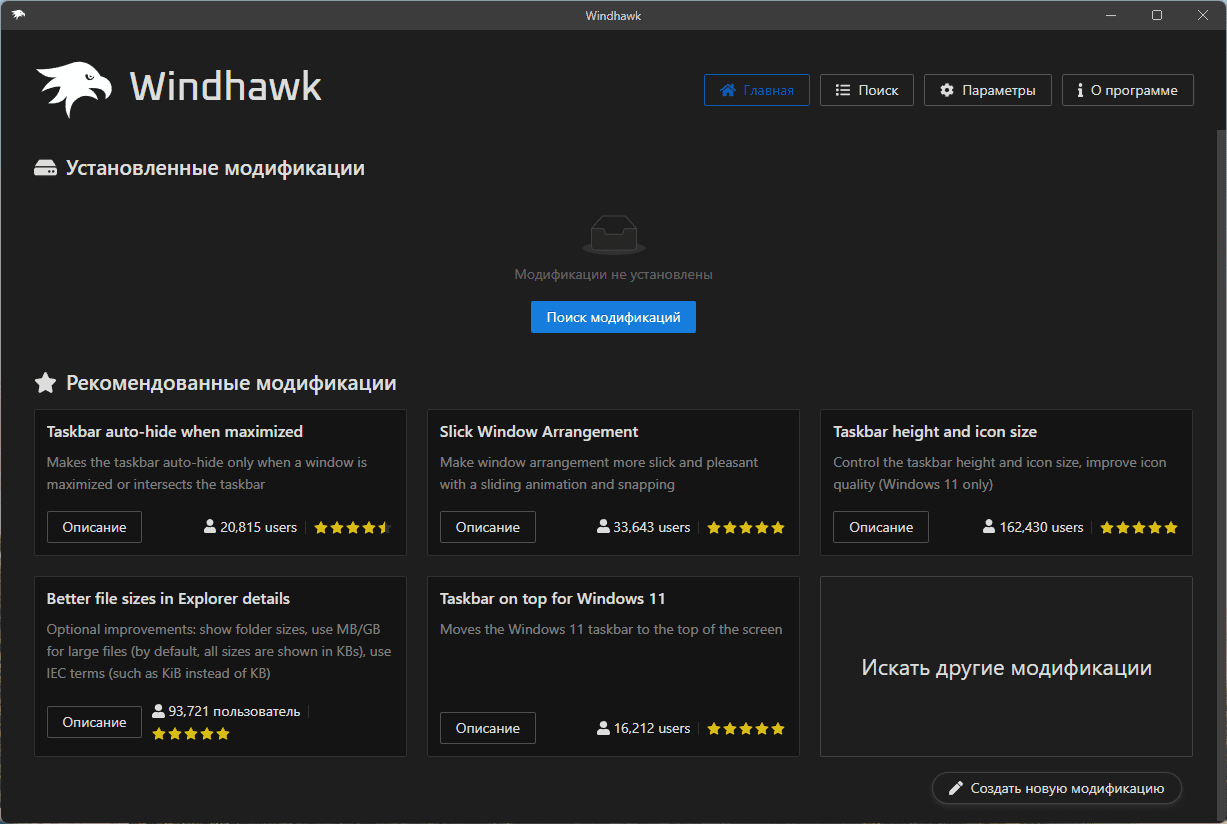Click the 162,430 users count

(x=1033, y=527)
